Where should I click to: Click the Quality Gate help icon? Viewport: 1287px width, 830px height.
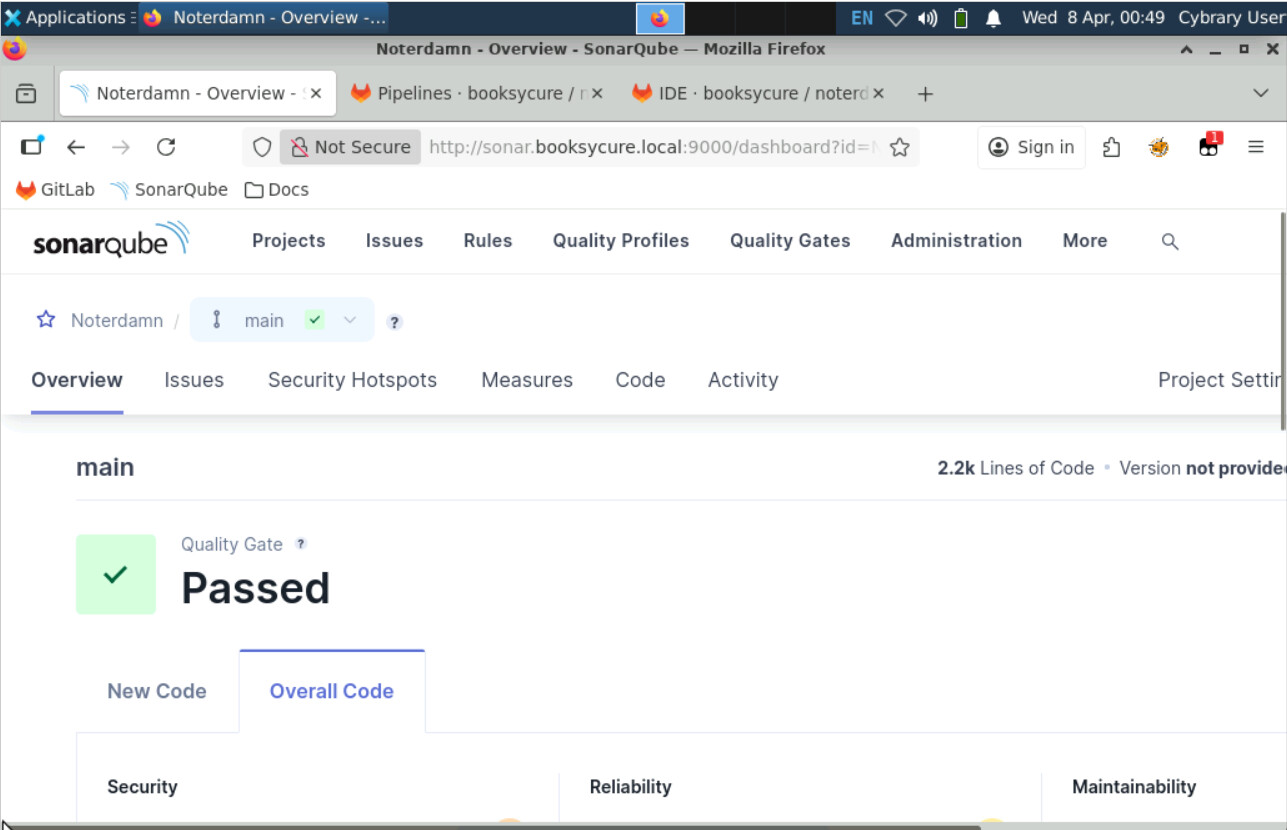click(300, 544)
